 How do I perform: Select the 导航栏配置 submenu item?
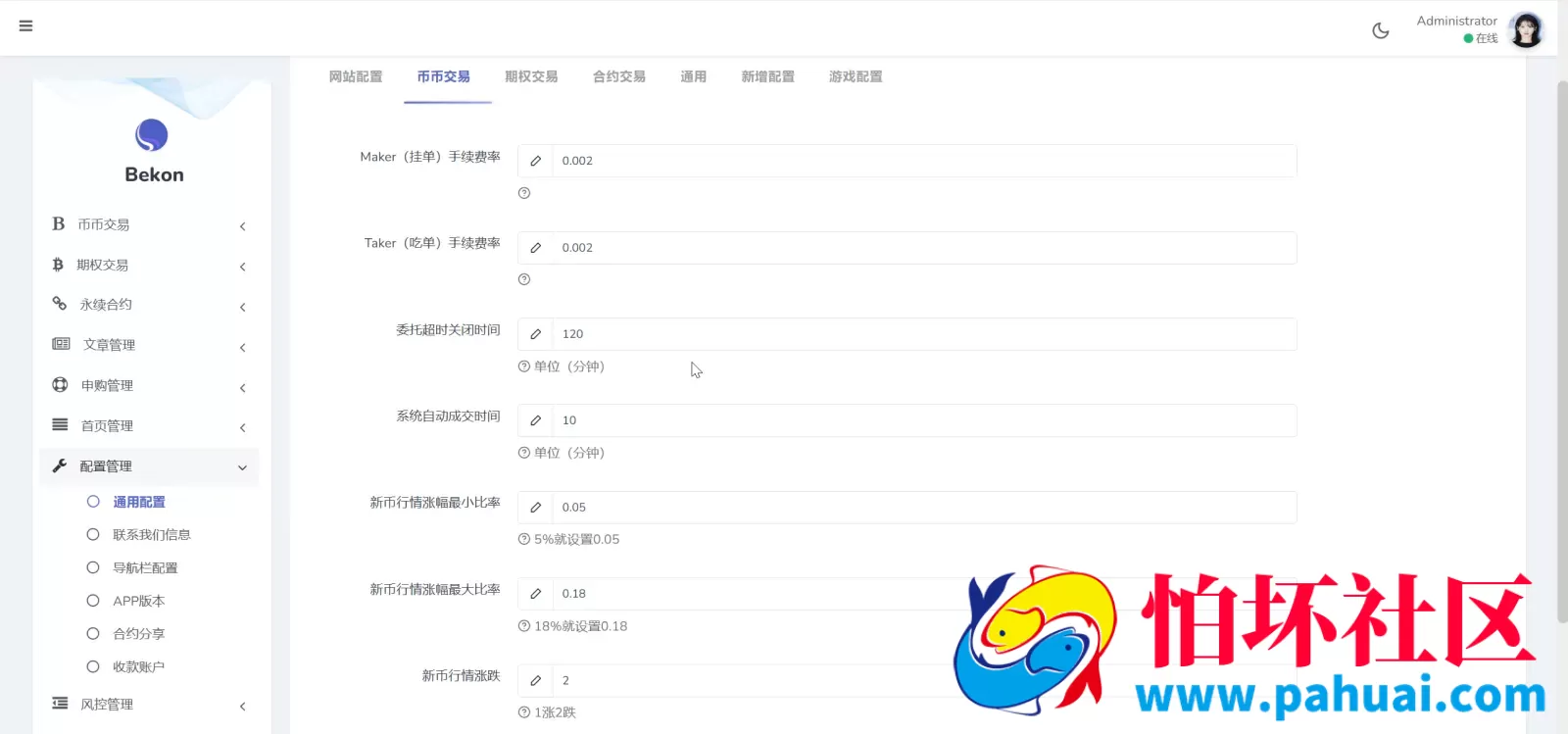[x=145, y=568]
